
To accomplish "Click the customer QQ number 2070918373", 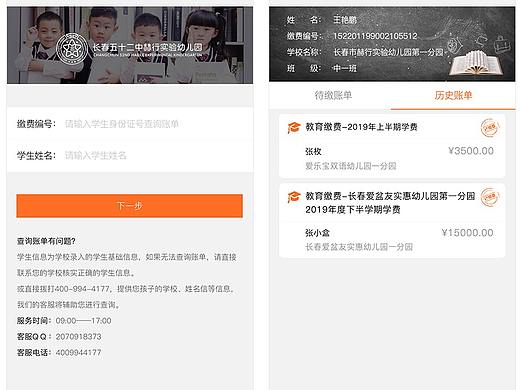I will point(78,337).
